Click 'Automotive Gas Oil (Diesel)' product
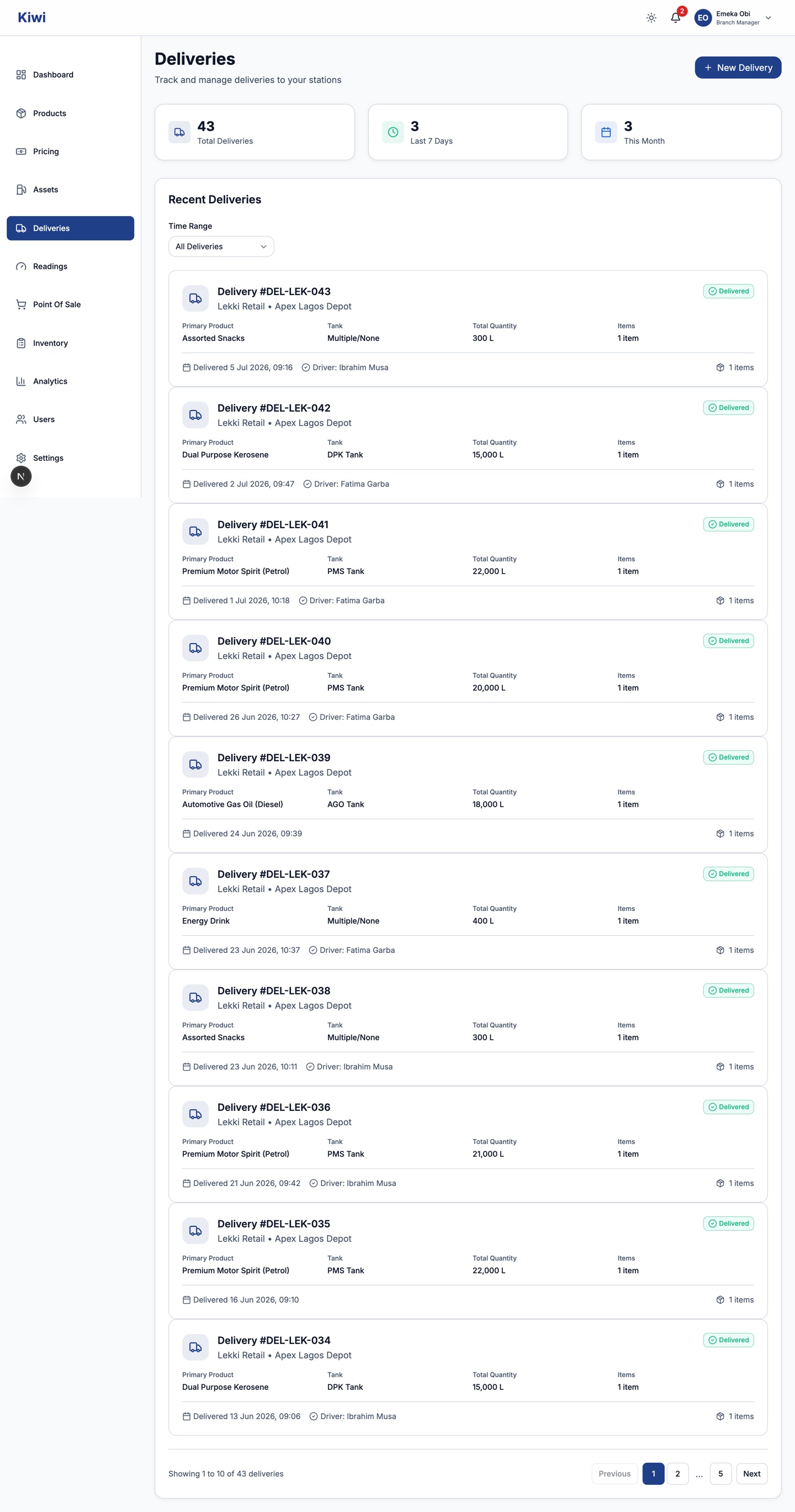795x1512 pixels. coord(232,804)
